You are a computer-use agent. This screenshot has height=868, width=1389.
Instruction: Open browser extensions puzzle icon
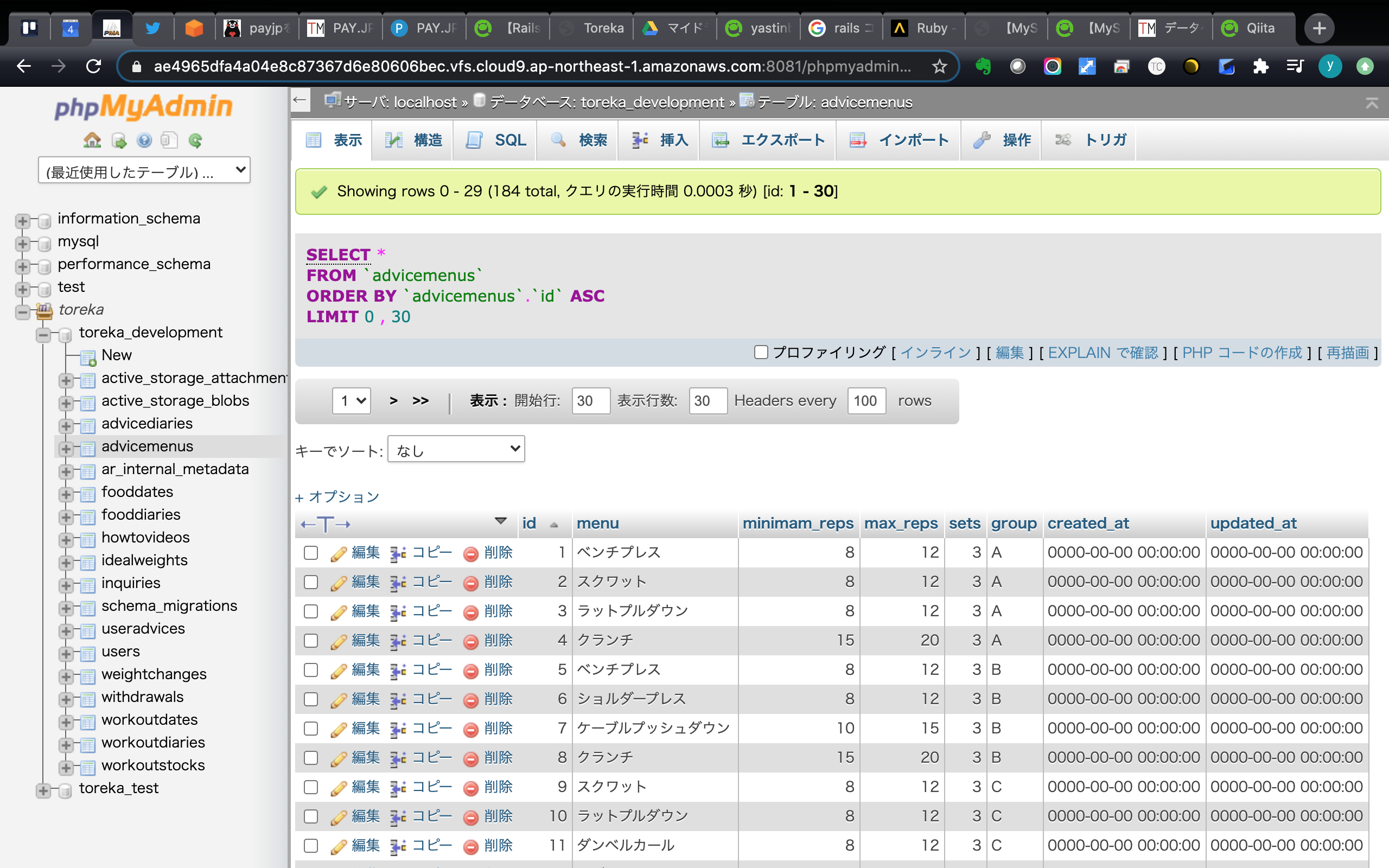point(1260,67)
